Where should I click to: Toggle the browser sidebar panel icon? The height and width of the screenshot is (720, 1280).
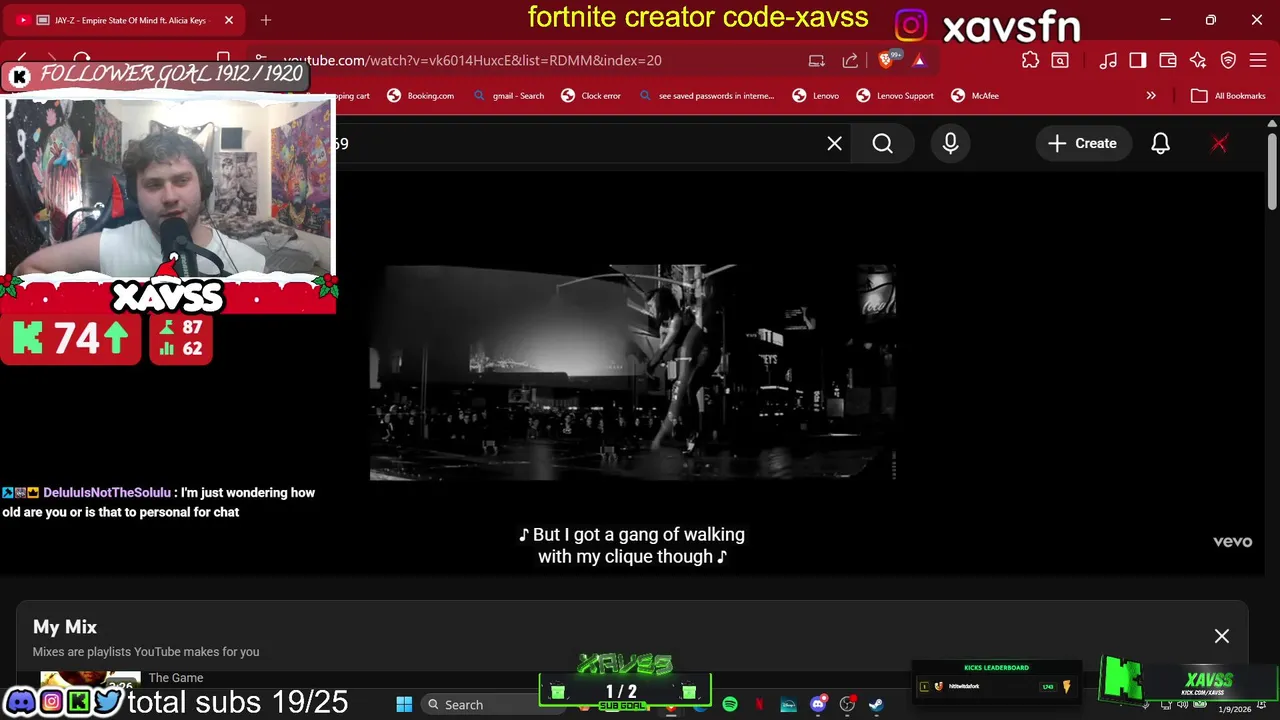[1138, 60]
